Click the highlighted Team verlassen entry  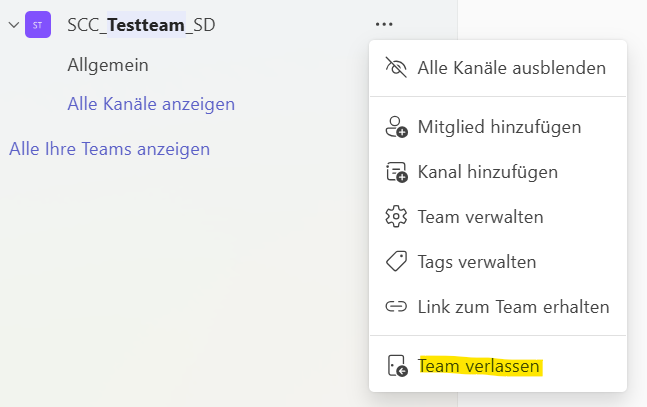[480, 367]
